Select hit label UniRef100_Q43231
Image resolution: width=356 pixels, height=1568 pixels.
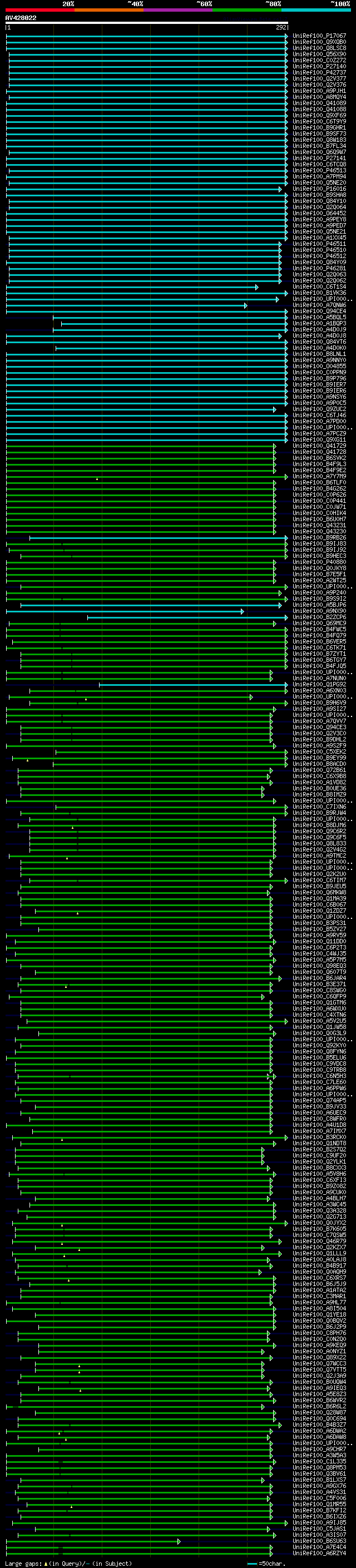(319, 525)
